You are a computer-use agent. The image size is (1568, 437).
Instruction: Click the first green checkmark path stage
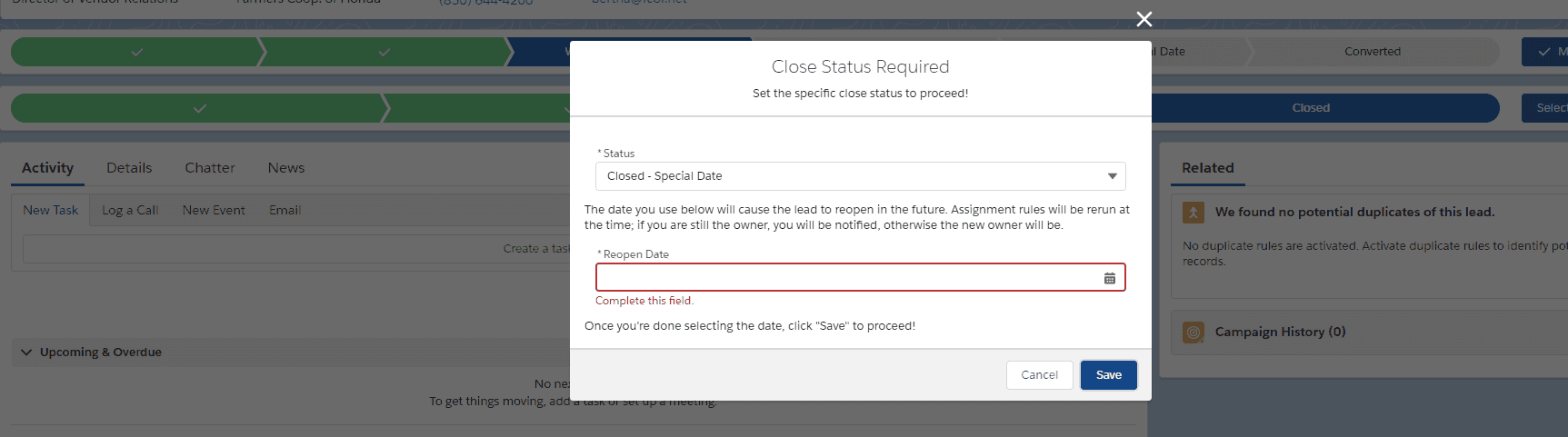coord(136,52)
